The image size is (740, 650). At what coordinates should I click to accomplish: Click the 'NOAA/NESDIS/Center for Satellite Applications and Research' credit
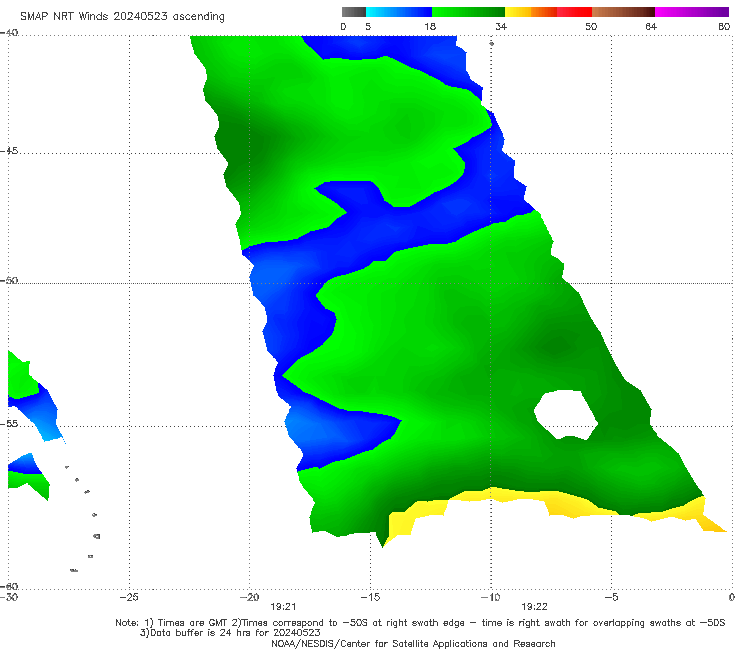point(413,643)
